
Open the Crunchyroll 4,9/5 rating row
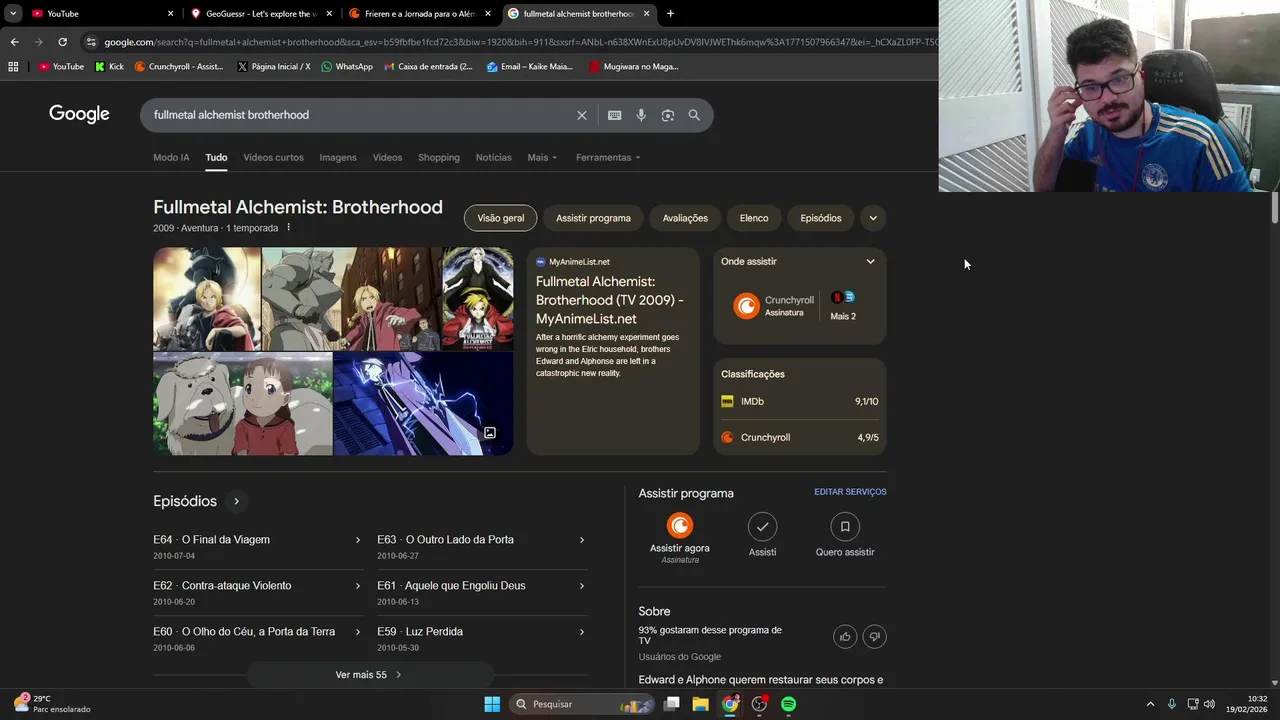(800, 437)
